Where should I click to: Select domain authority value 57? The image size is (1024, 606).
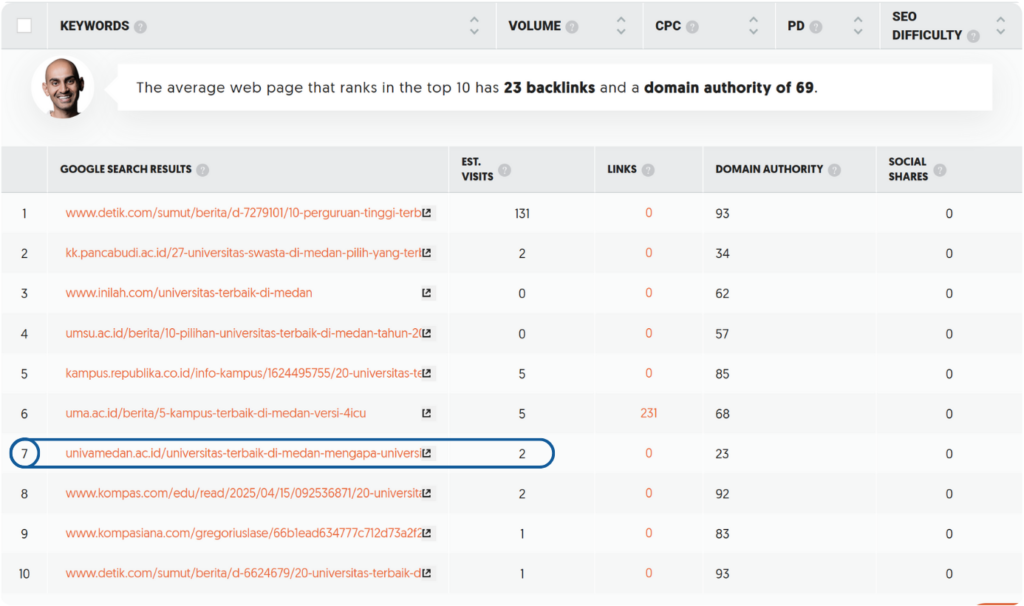click(722, 334)
